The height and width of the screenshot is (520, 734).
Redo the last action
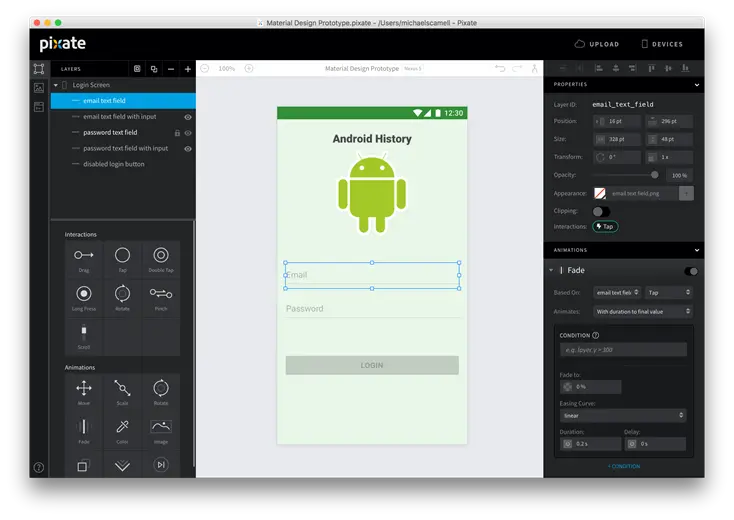[517, 68]
